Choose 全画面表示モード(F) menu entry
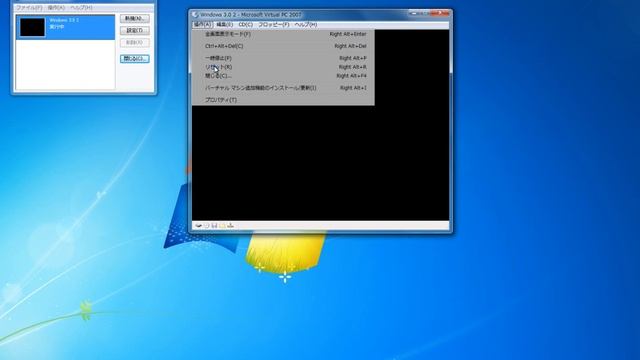This screenshot has height=360, width=640. click(283, 34)
